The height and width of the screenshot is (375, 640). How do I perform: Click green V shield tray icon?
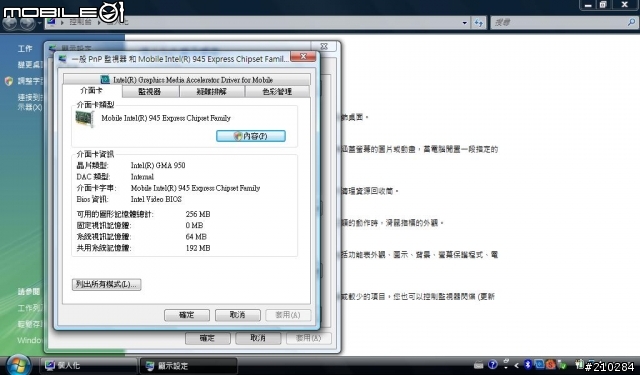pyautogui.click(x=562, y=365)
